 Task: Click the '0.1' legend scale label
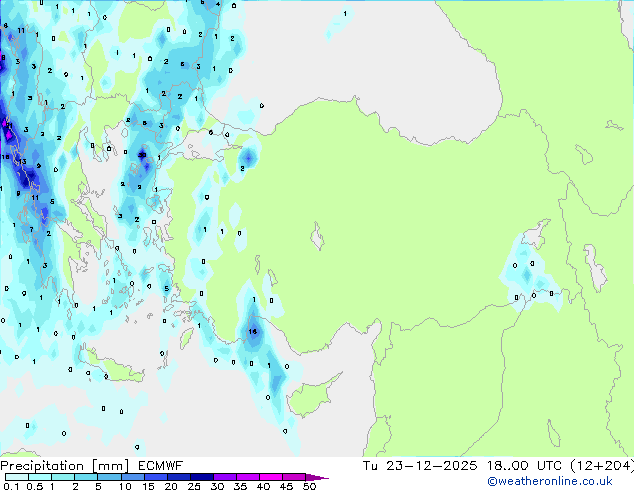pyautogui.click(x=11, y=486)
